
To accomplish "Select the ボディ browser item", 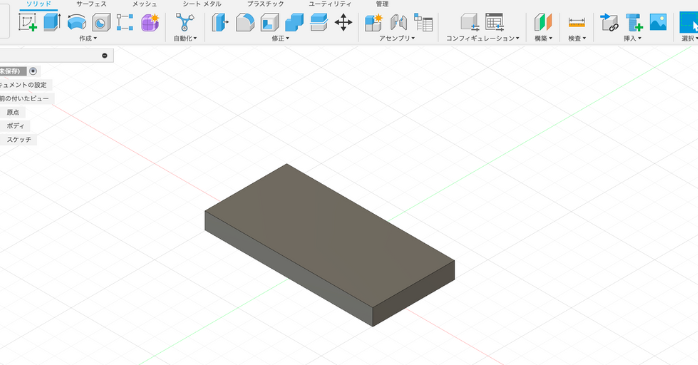I will tap(15, 126).
